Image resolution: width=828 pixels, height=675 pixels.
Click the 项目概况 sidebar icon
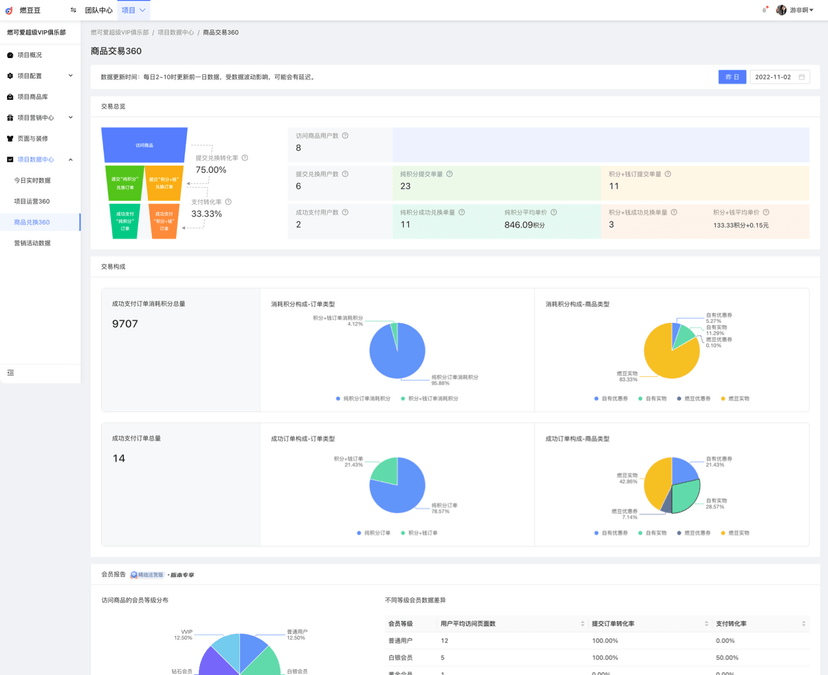[x=10, y=55]
